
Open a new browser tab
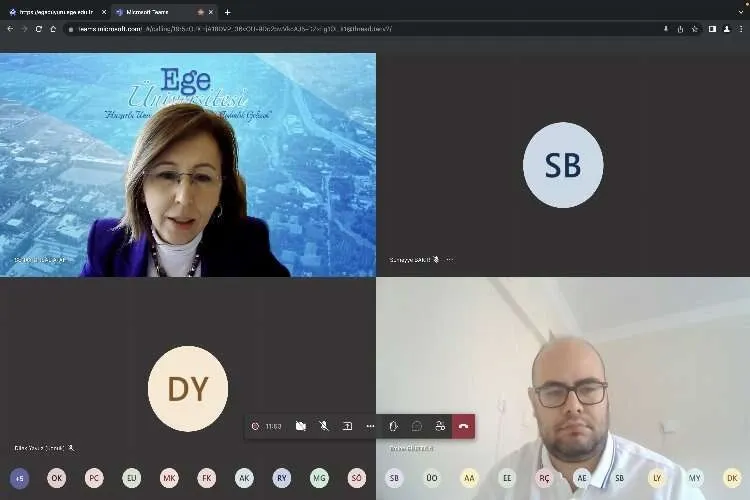228,12
